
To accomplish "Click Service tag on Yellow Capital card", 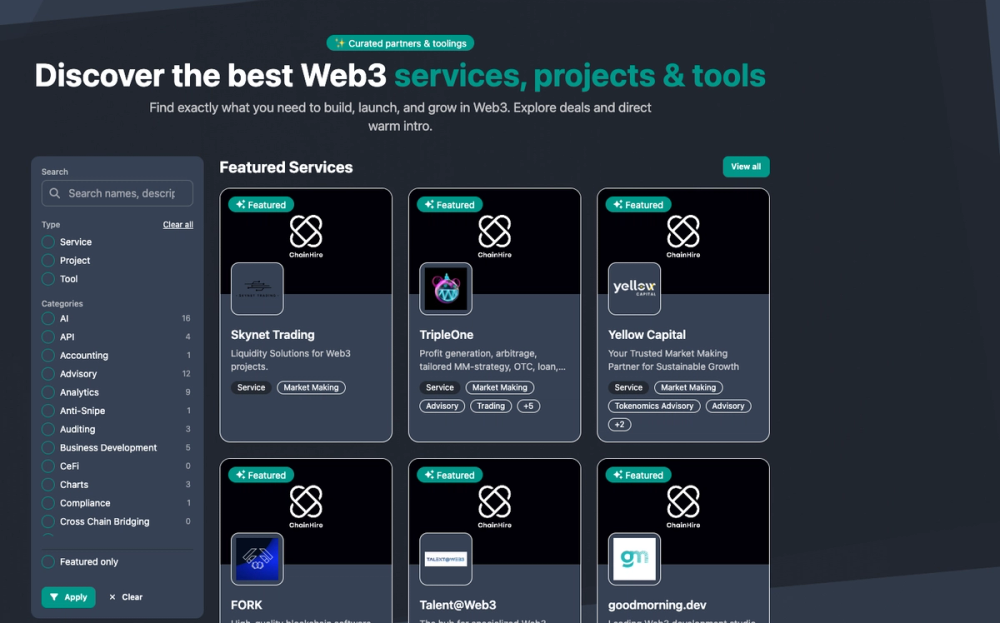I will [628, 388].
